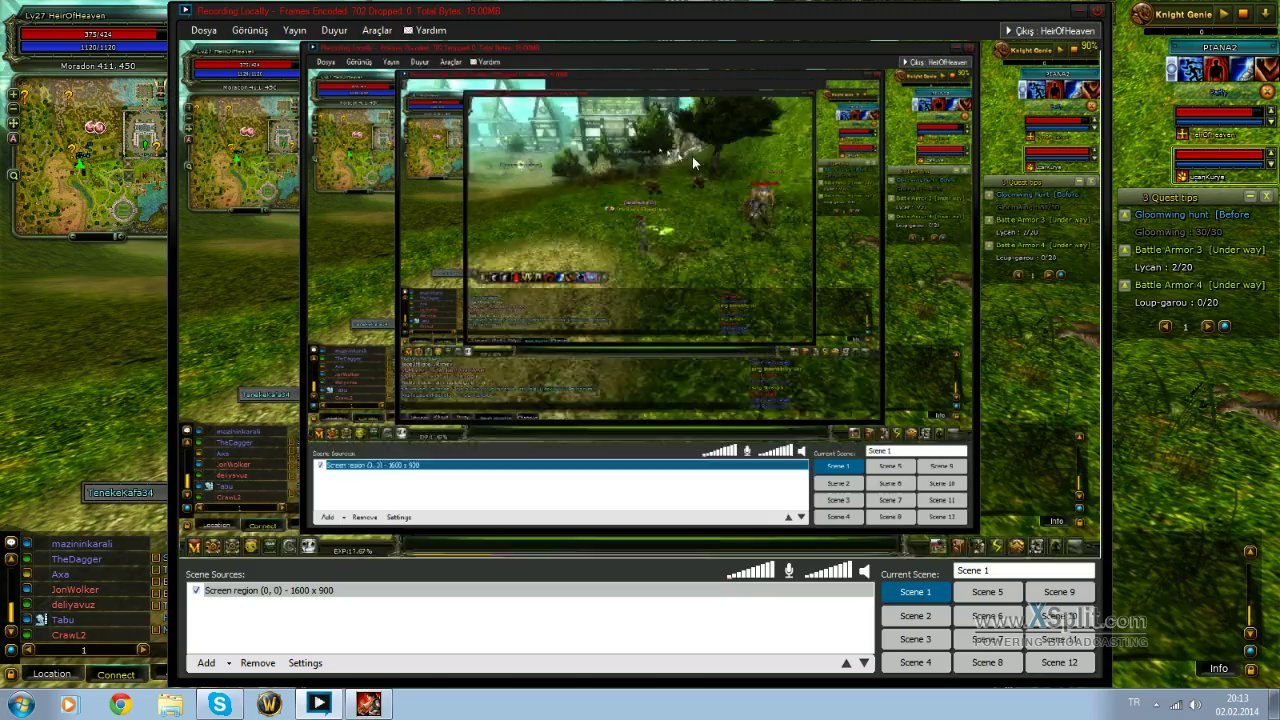Mute the speaker icon
Screen dimensions: 1280x720
tap(864, 571)
